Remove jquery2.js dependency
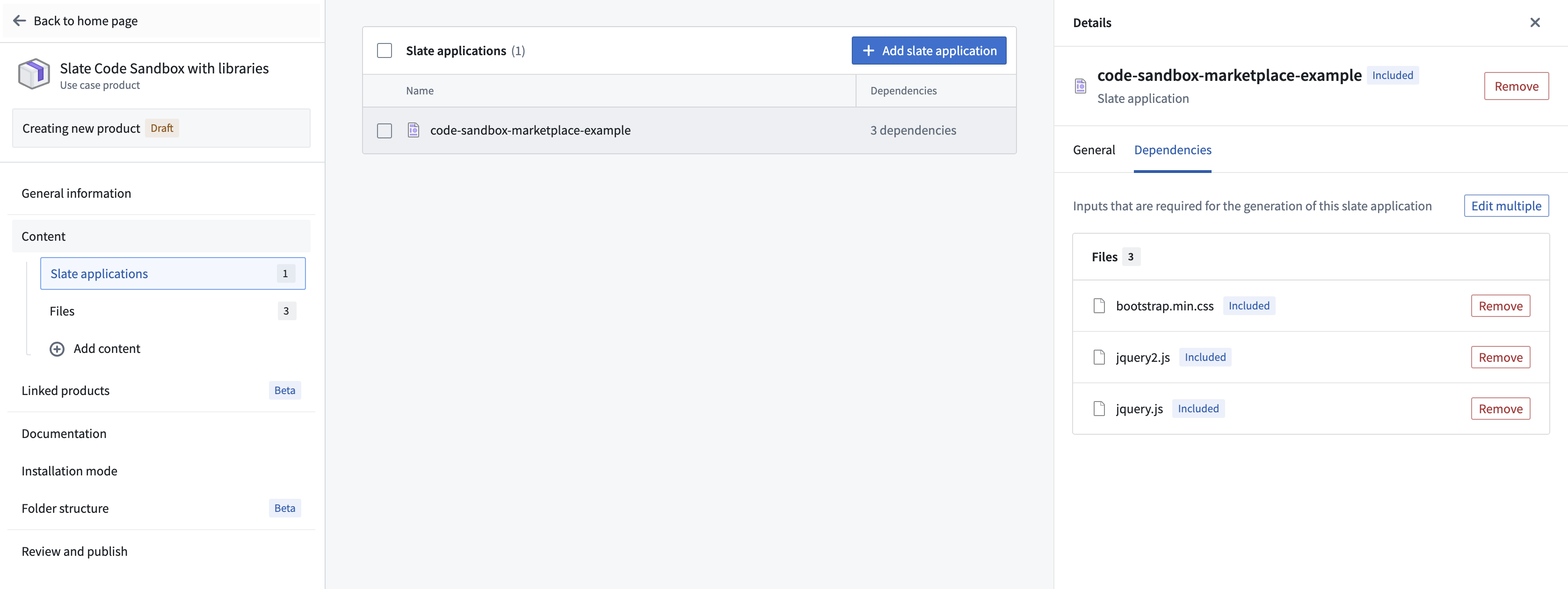This screenshot has width=1568, height=589. (x=1501, y=357)
